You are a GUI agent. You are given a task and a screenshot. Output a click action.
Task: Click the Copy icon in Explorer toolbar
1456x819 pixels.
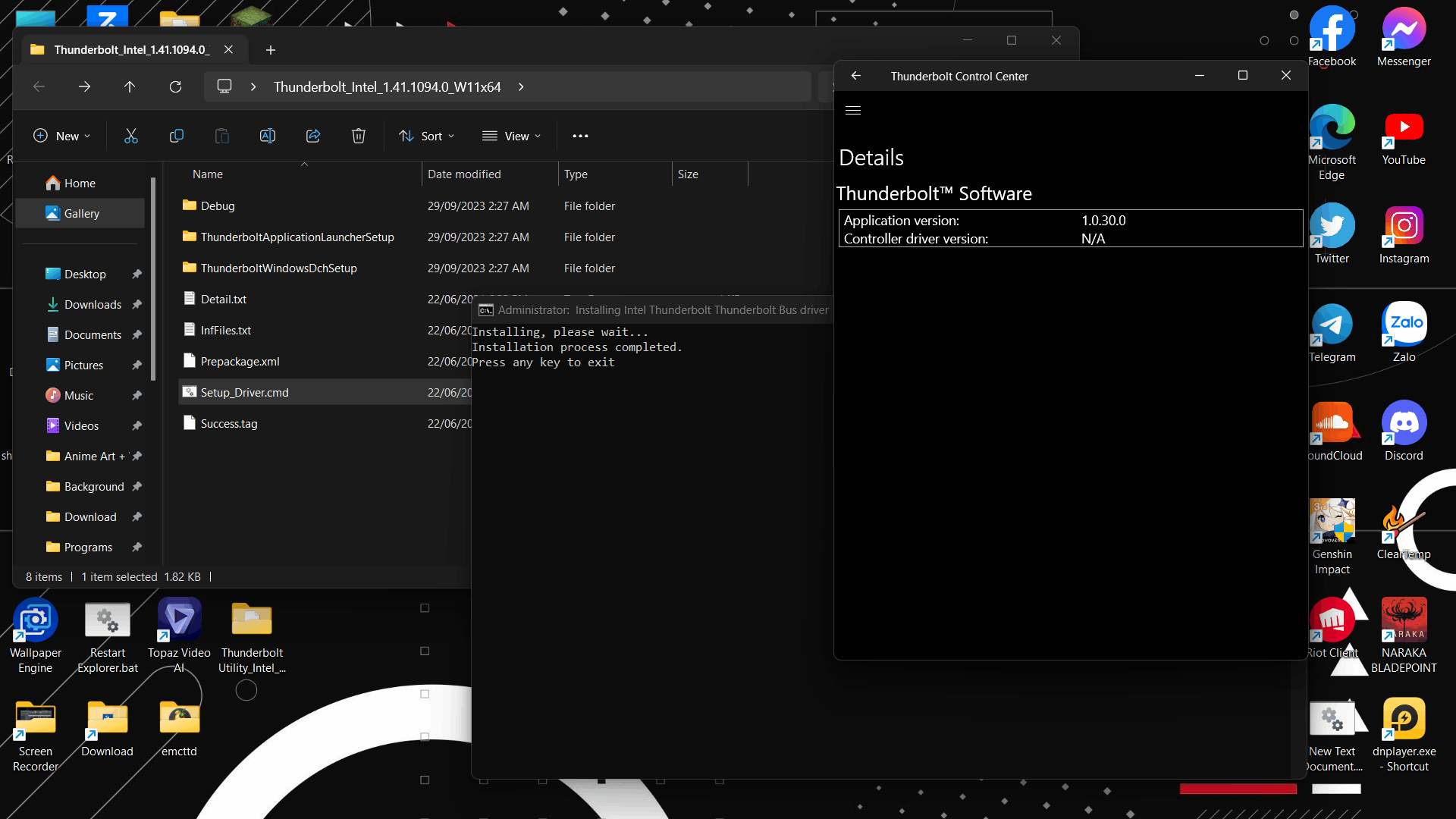pyautogui.click(x=177, y=136)
